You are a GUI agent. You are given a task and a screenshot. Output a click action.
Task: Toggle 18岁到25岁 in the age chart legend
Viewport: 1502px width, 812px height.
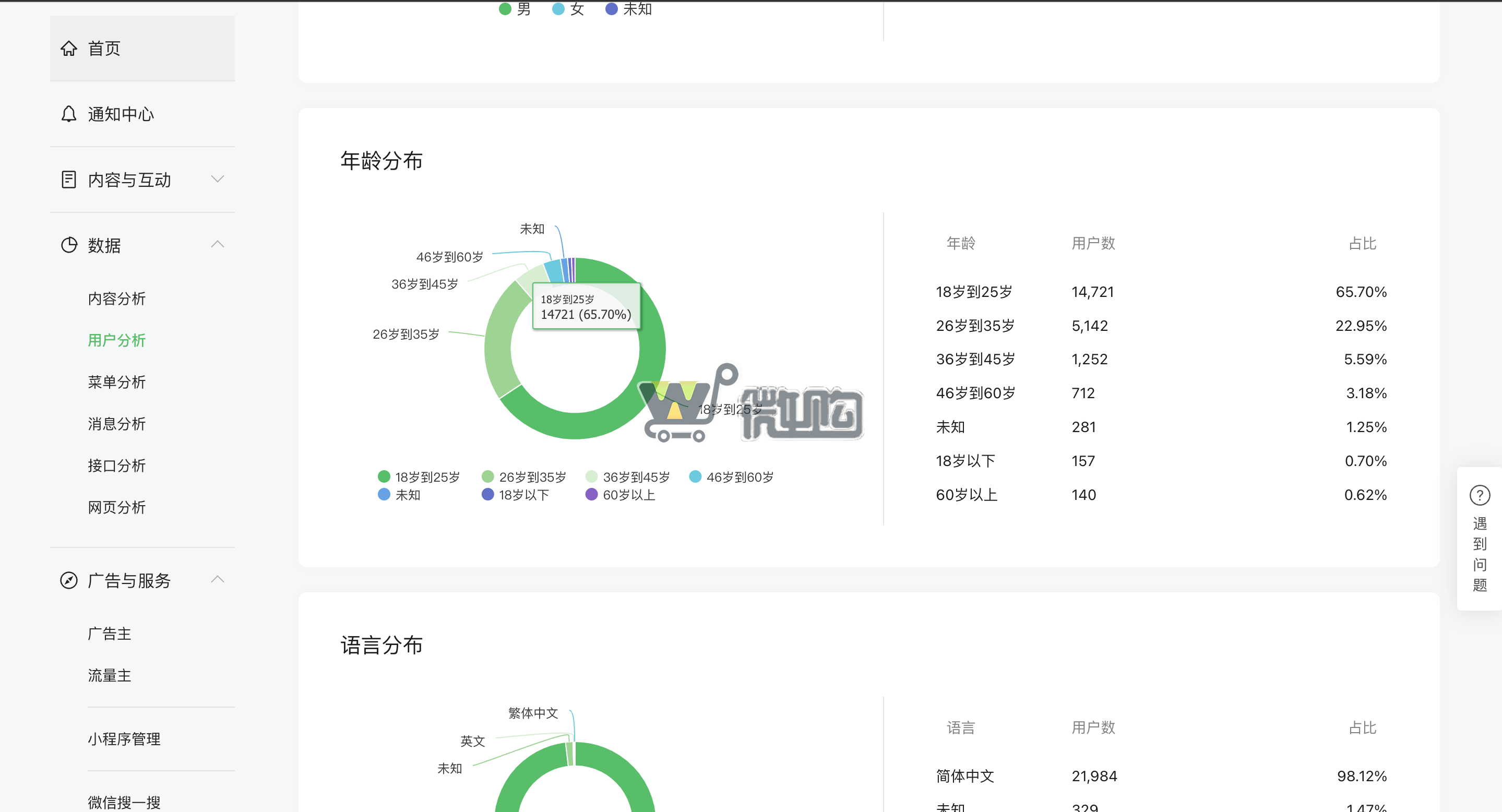pos(420,476)
